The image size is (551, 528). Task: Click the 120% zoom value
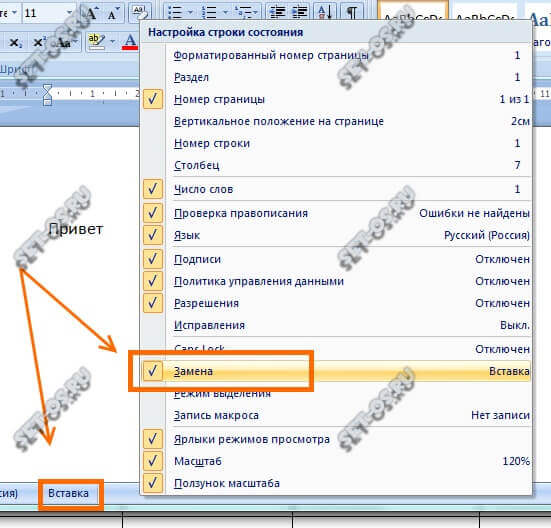[x=516, y=461]
